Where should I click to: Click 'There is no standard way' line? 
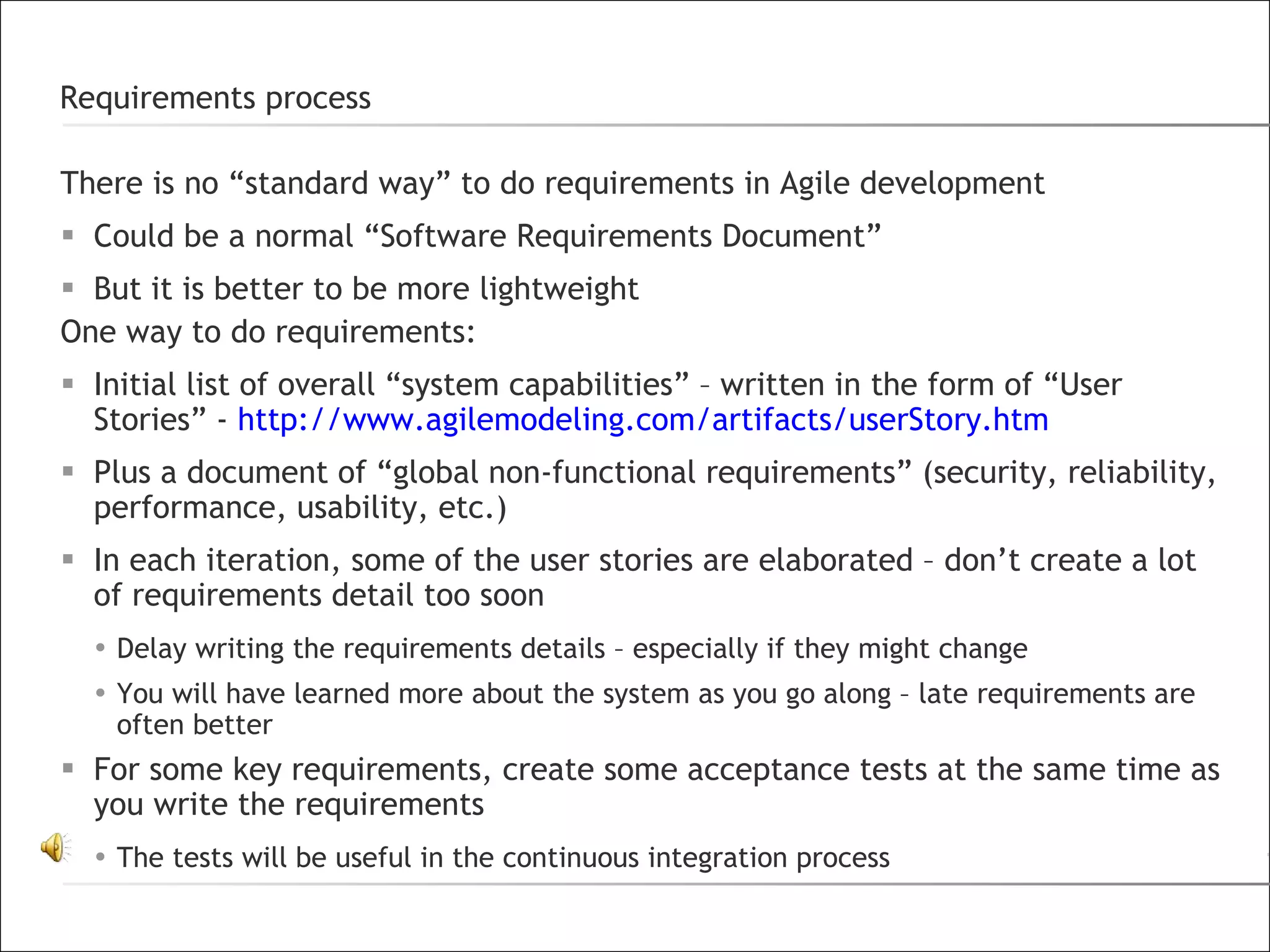click(x=552, y=183)
